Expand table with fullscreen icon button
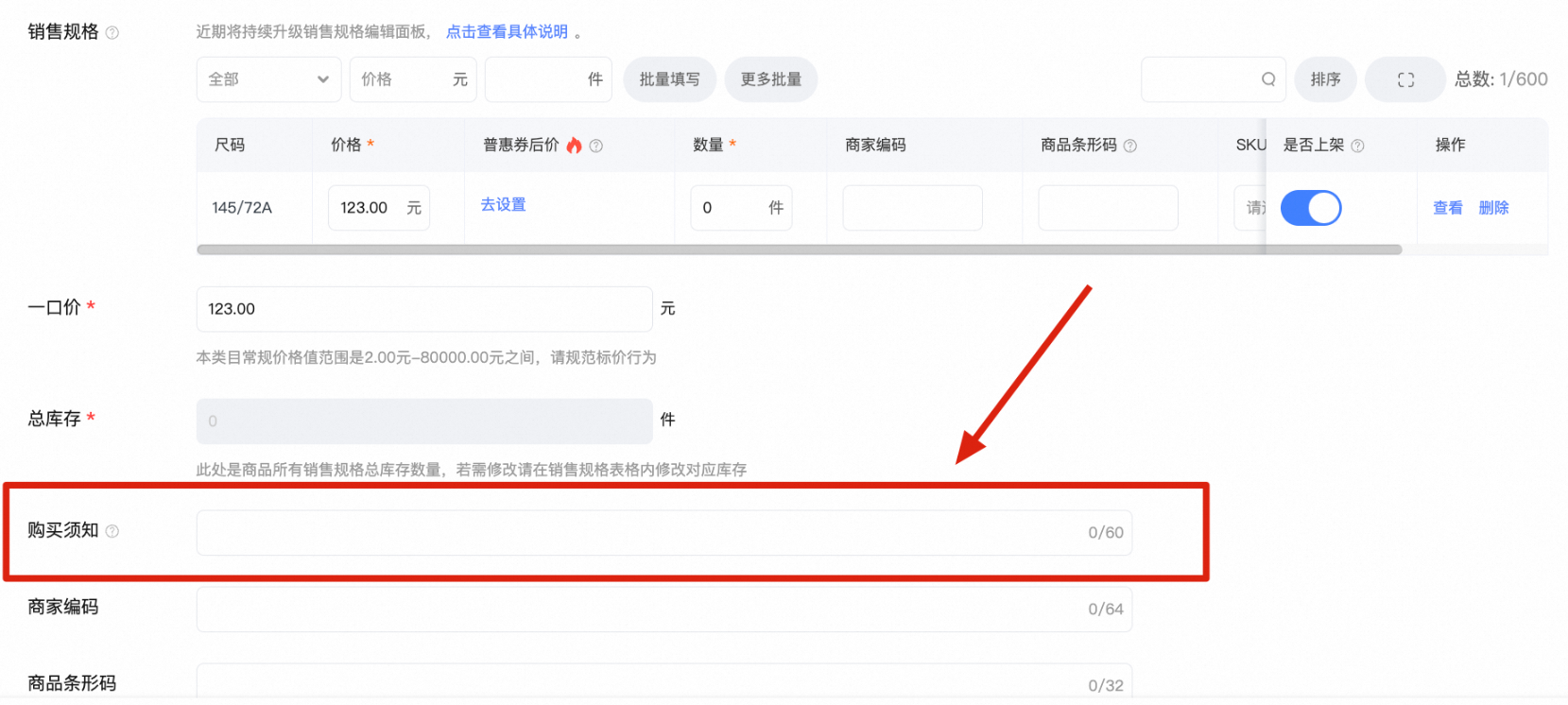Screen dimensions: 1568x705 (1405, 79)
